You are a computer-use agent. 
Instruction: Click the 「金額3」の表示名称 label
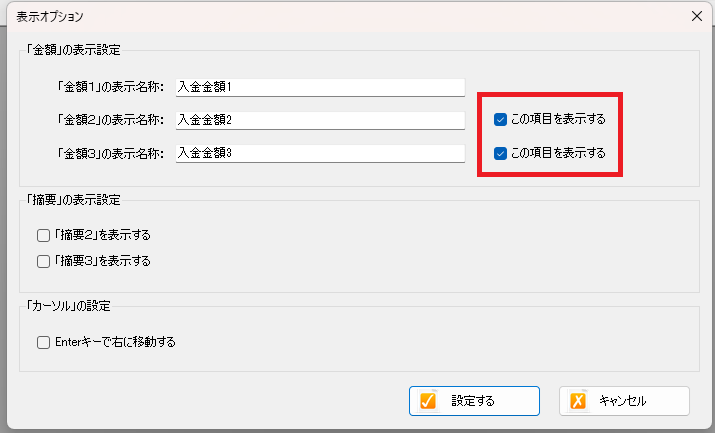pyautogui.click(x=111, y=154)
